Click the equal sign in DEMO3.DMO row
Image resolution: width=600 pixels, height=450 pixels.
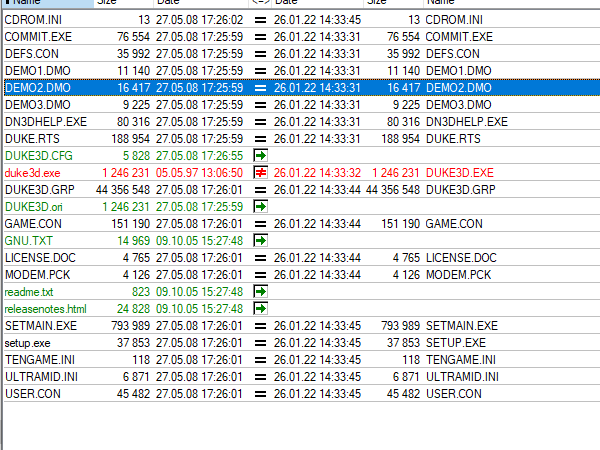pyautogui.click(x=260, y=105)
